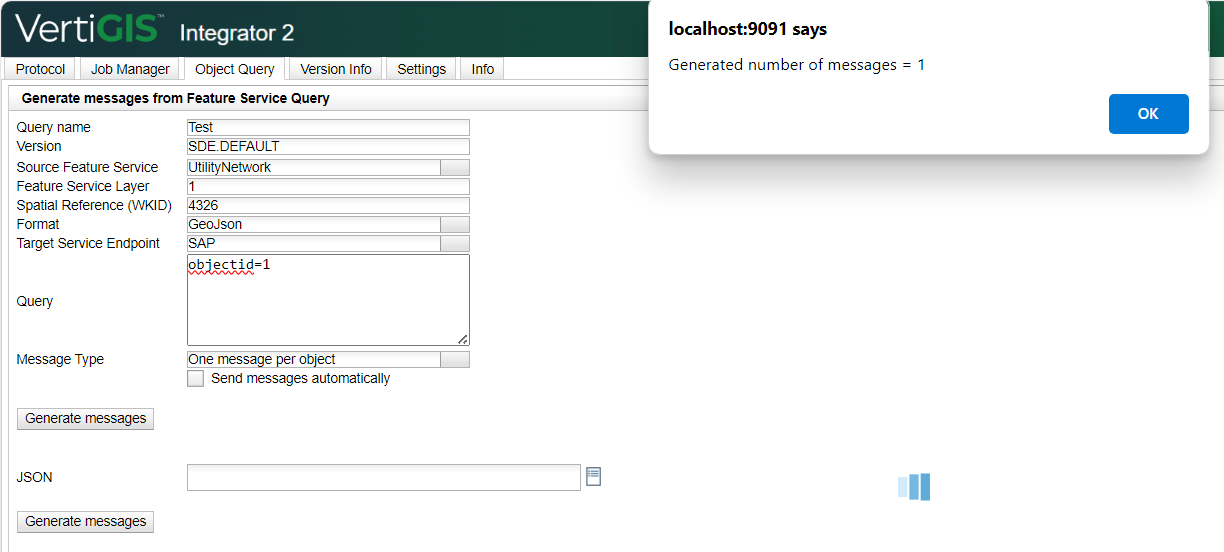1224x552 pixels.
Task: Click the Target Service Endpoint label
Action: (x=88, y=243)
